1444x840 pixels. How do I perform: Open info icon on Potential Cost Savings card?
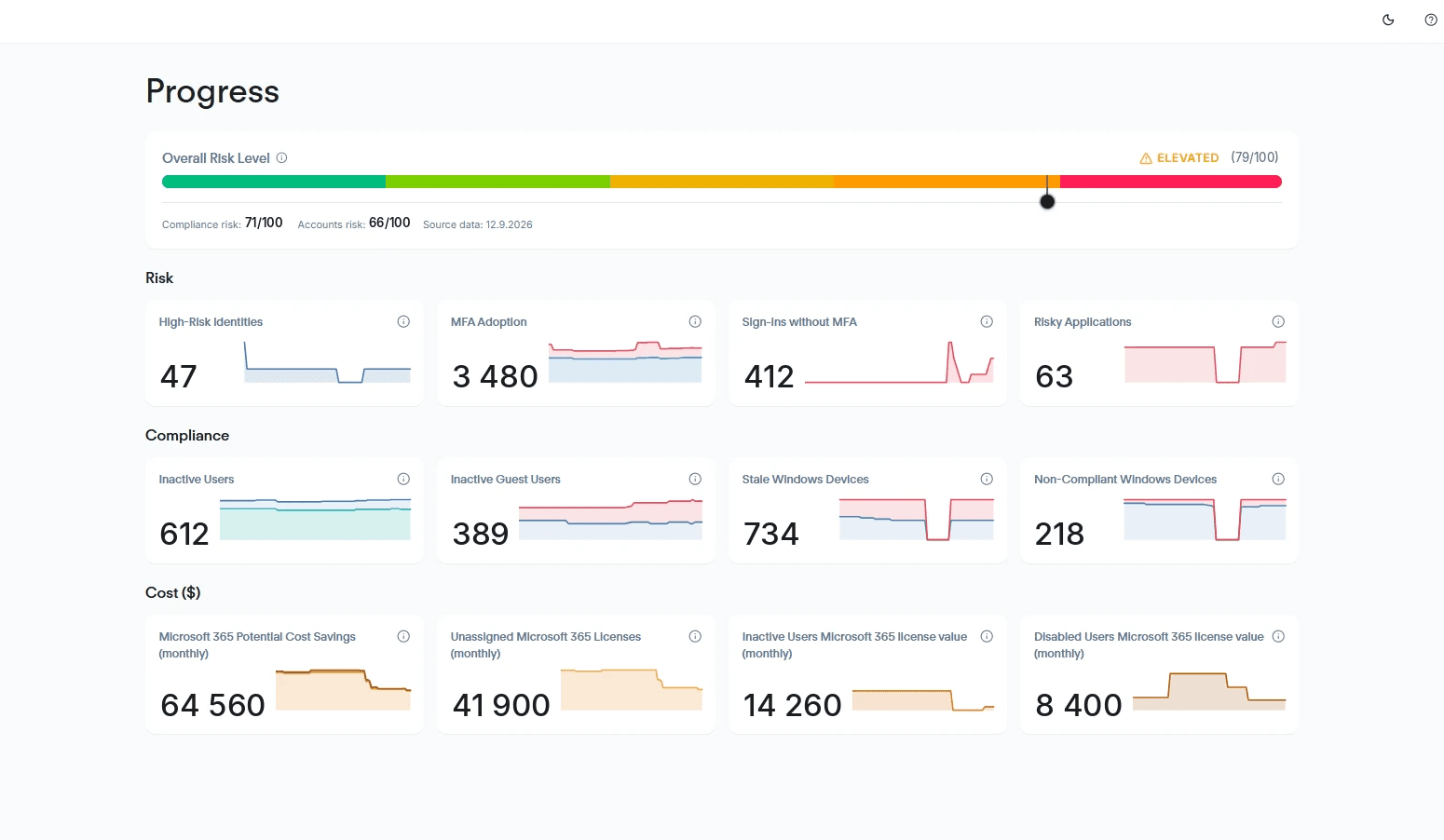coord(403,636)
